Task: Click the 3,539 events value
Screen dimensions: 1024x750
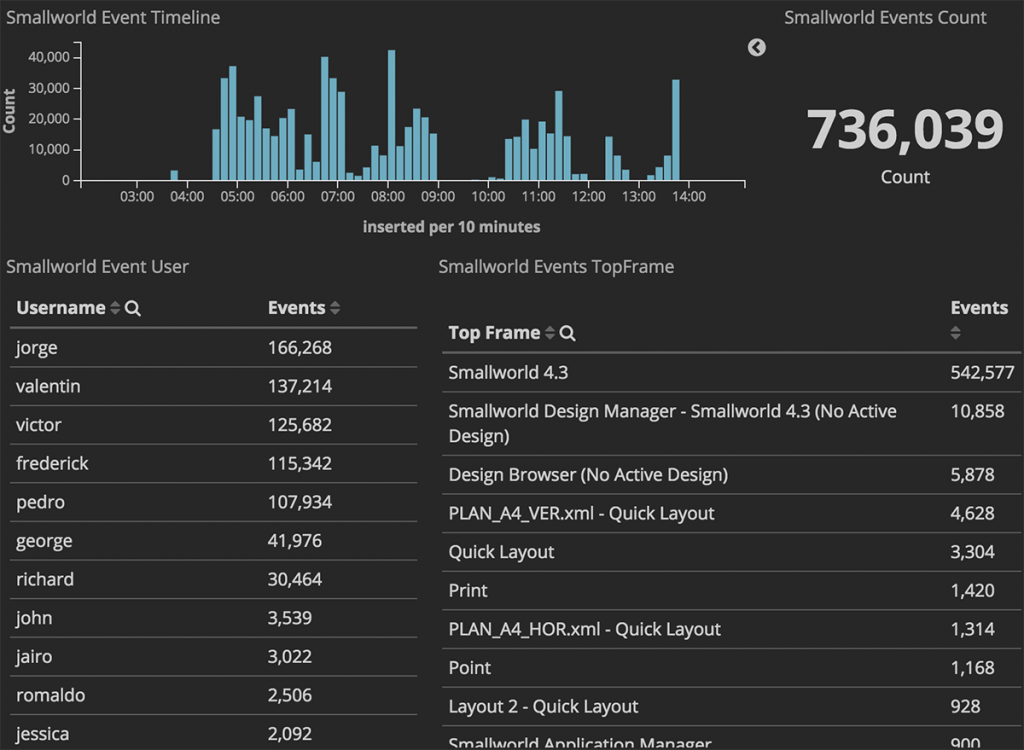Action: [289, 618]
